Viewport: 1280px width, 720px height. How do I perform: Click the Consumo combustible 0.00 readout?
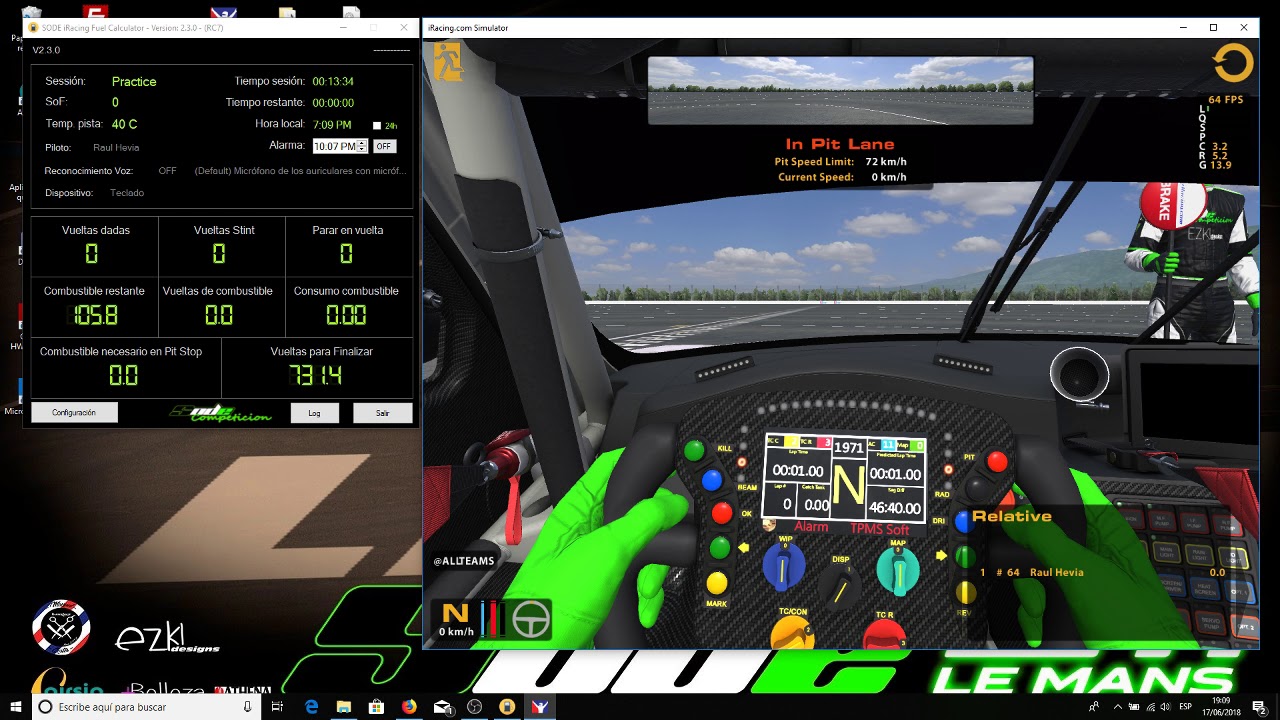tap(346, 316)
